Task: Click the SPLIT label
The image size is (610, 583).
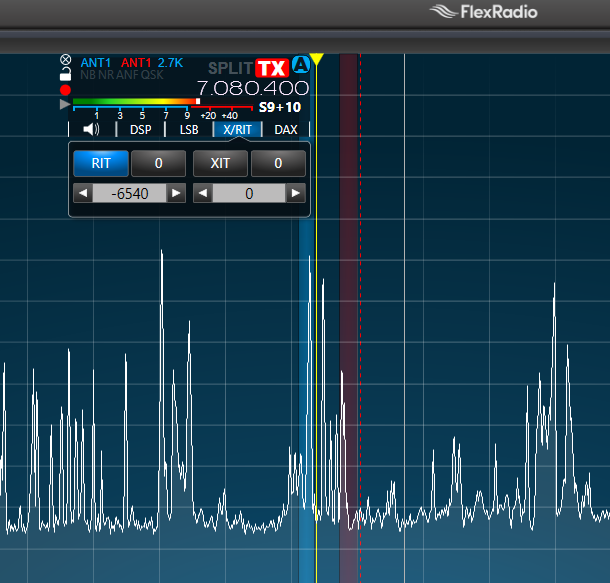Action: 231,68
